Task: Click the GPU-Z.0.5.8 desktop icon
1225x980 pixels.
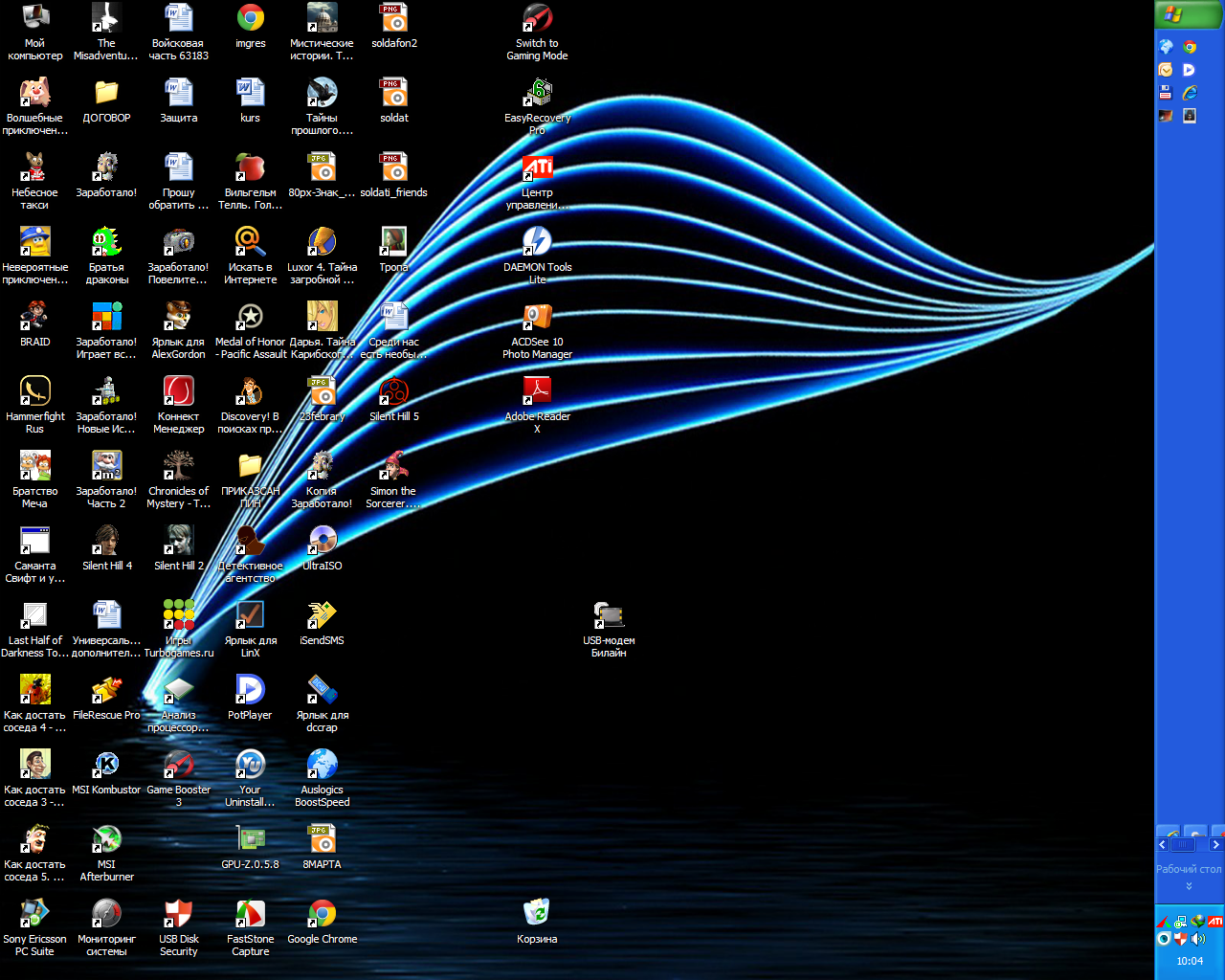Action: pyautogui.click(x=250, y=839)
